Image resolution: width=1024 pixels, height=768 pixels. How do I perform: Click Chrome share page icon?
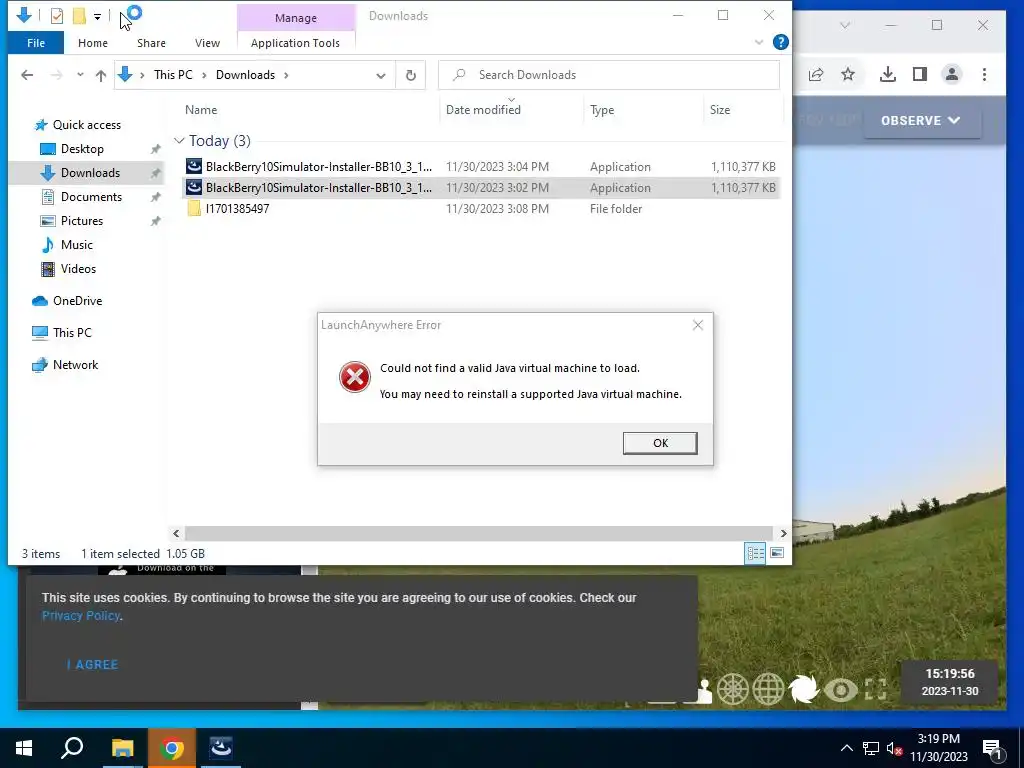pos(816,74)
